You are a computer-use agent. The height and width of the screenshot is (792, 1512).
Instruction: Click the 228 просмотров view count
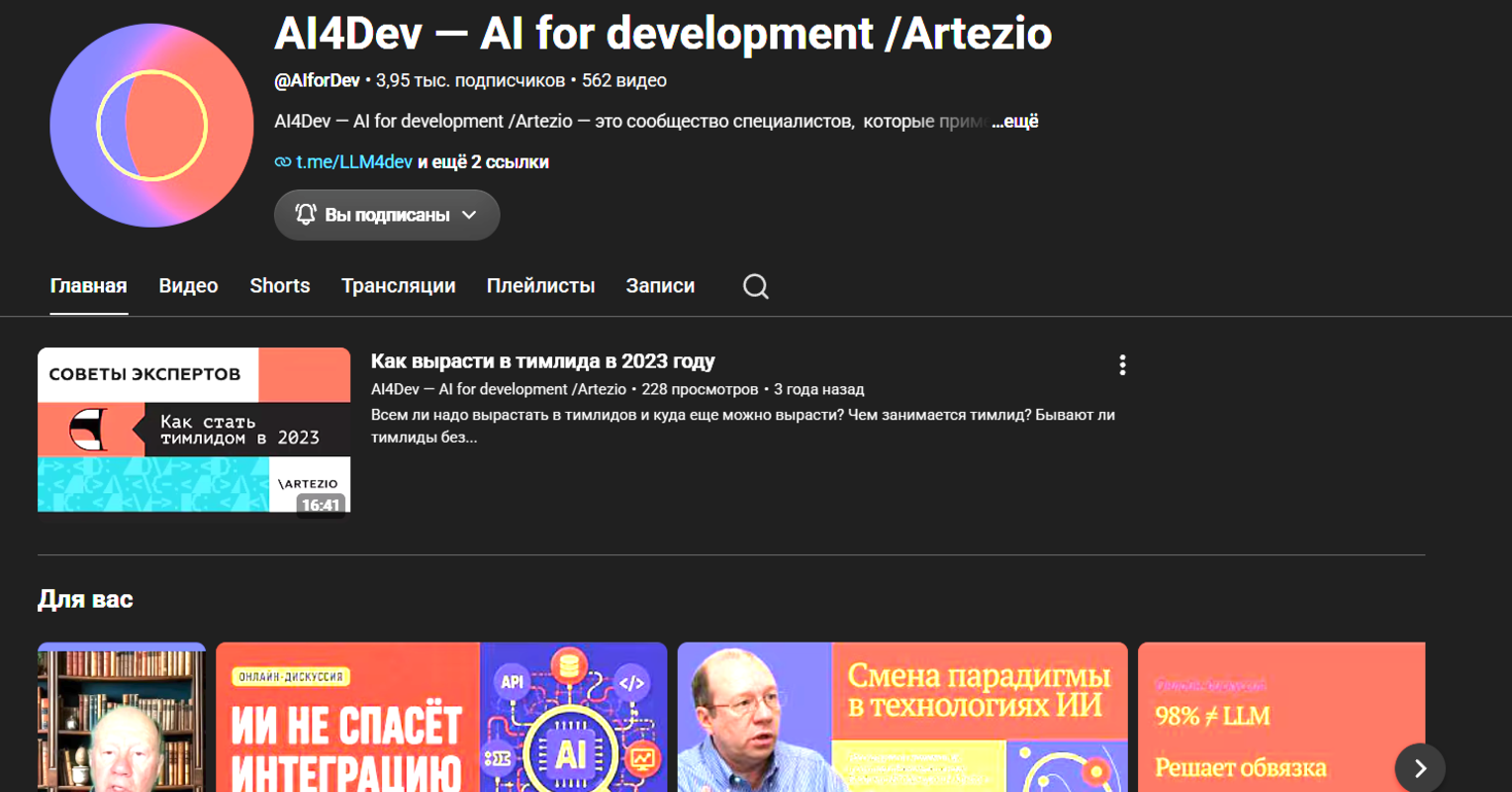700,389
